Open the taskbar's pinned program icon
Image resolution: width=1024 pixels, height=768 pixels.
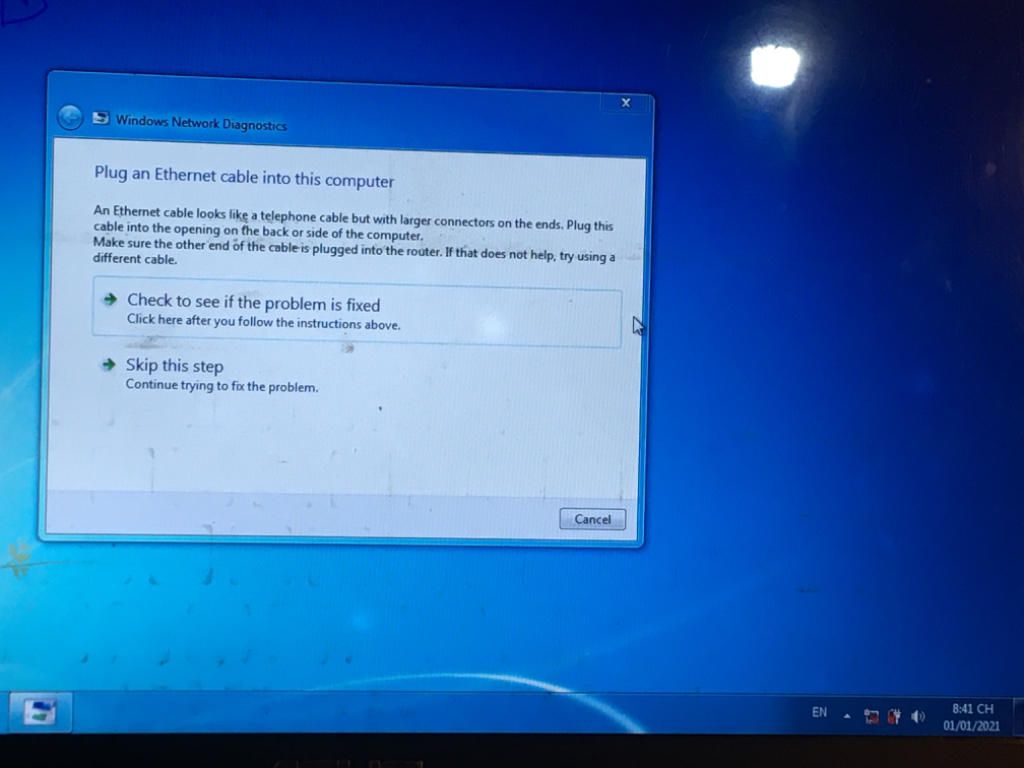coord(39,711)
